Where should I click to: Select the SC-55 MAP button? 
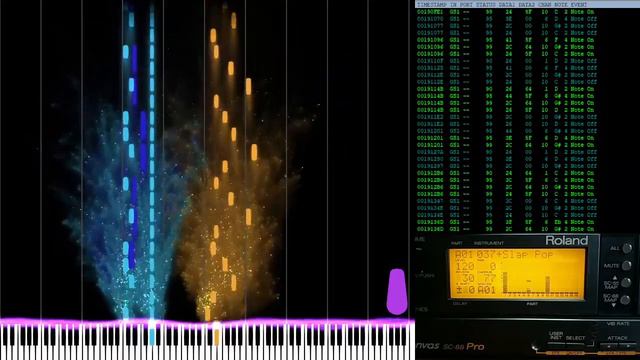coord(626,282)
